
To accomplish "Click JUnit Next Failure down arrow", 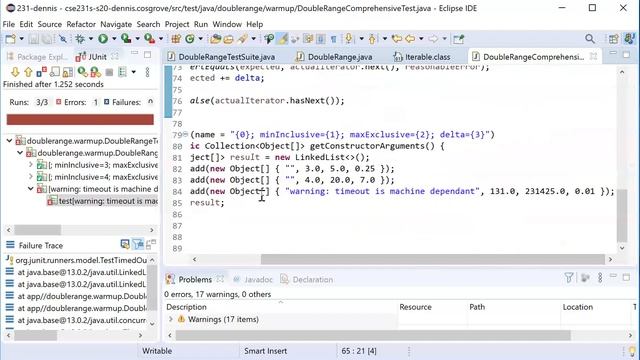I will coord(15,72).
